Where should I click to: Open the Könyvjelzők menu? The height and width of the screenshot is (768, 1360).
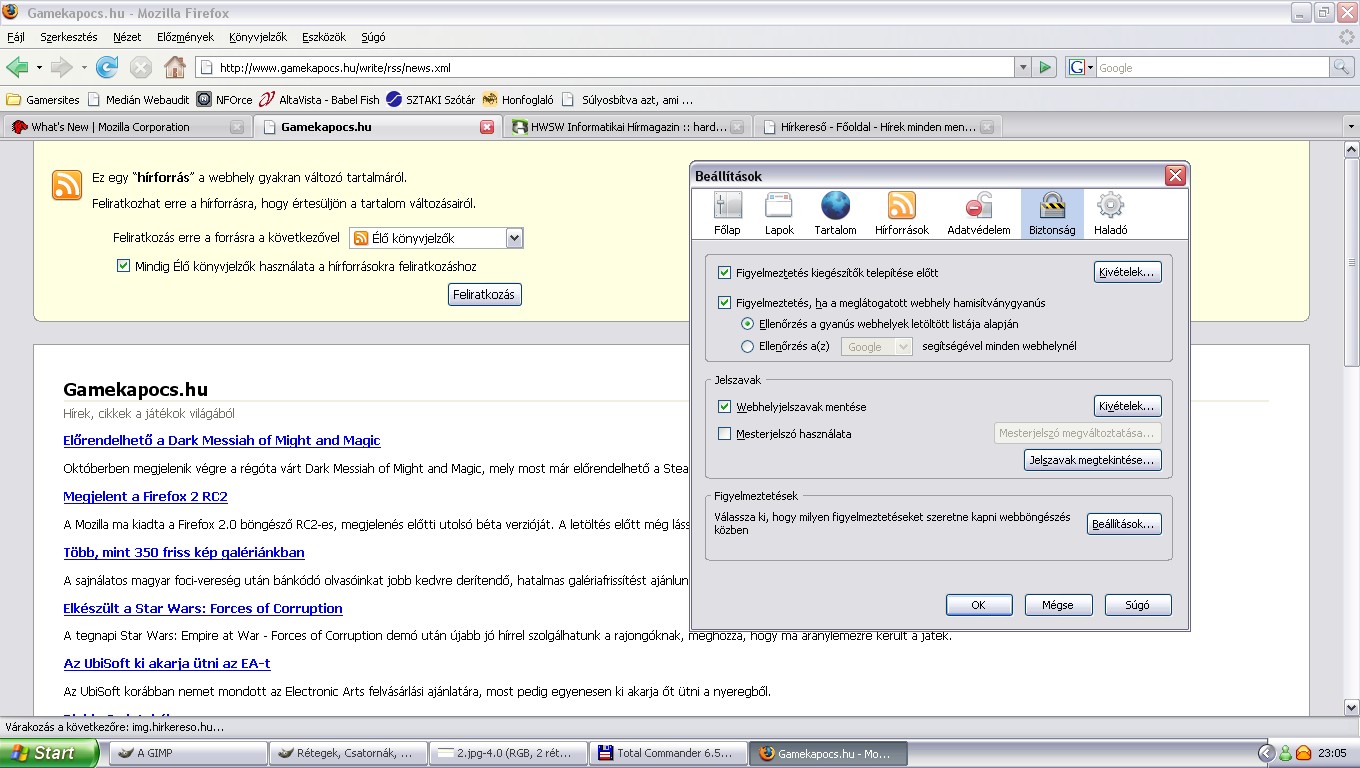[258, 37]
